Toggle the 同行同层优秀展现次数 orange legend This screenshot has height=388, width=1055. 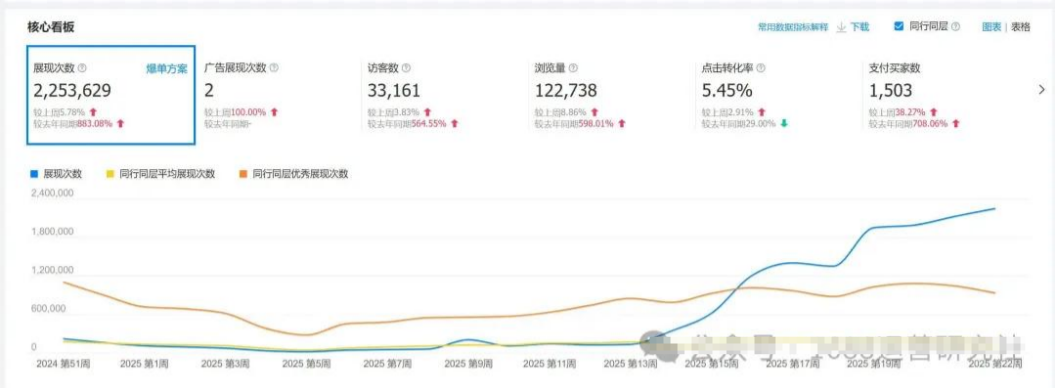pos(294,173)
